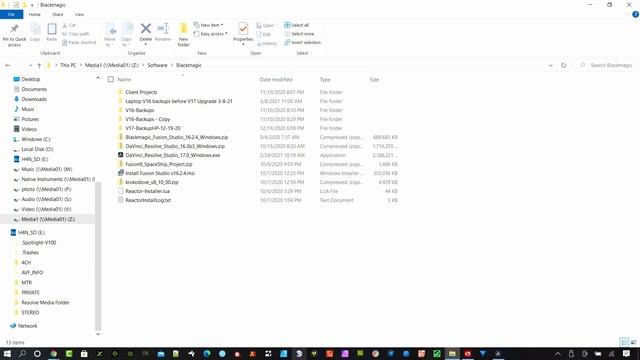The height and width of the screenshot is (360, 640).
Task: Open the New item dropdown
Action: pos(209,25)
